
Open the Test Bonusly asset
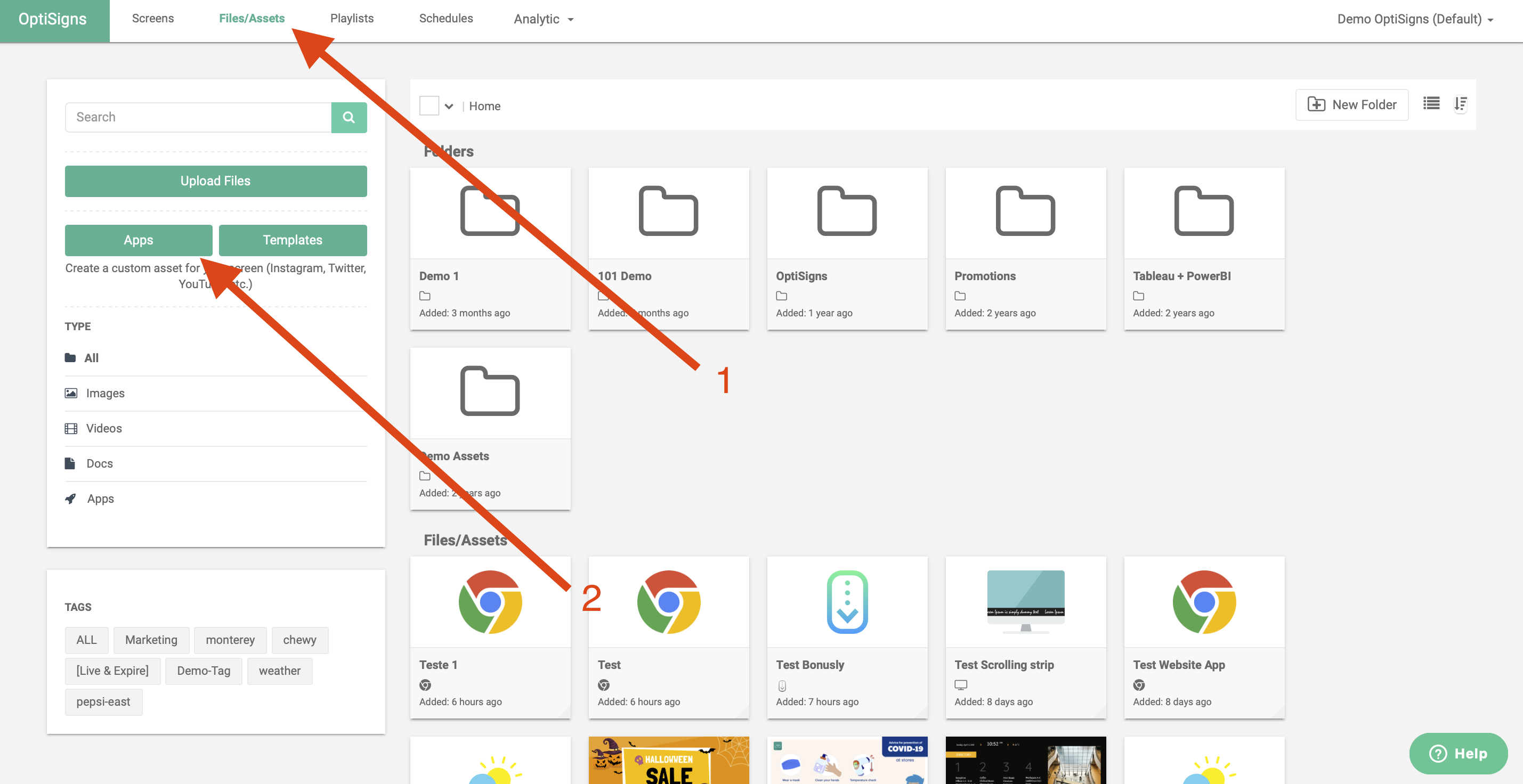point(847,636)
